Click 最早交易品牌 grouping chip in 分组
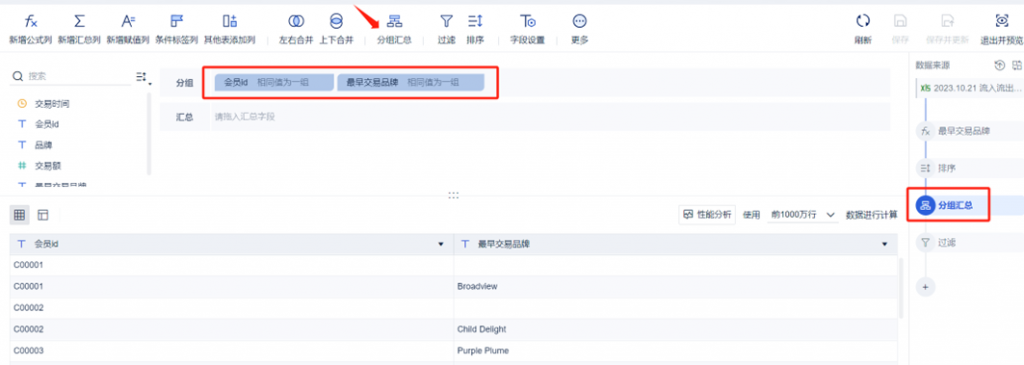Viewport: 1024px width, 365px height. click(x=411, y=82)
